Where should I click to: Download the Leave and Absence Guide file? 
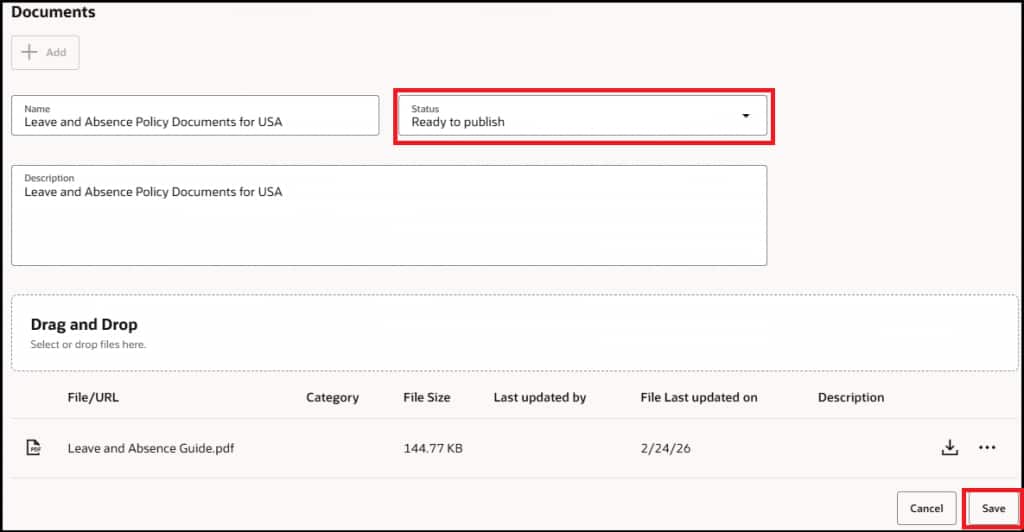click(x=950, y=448)
